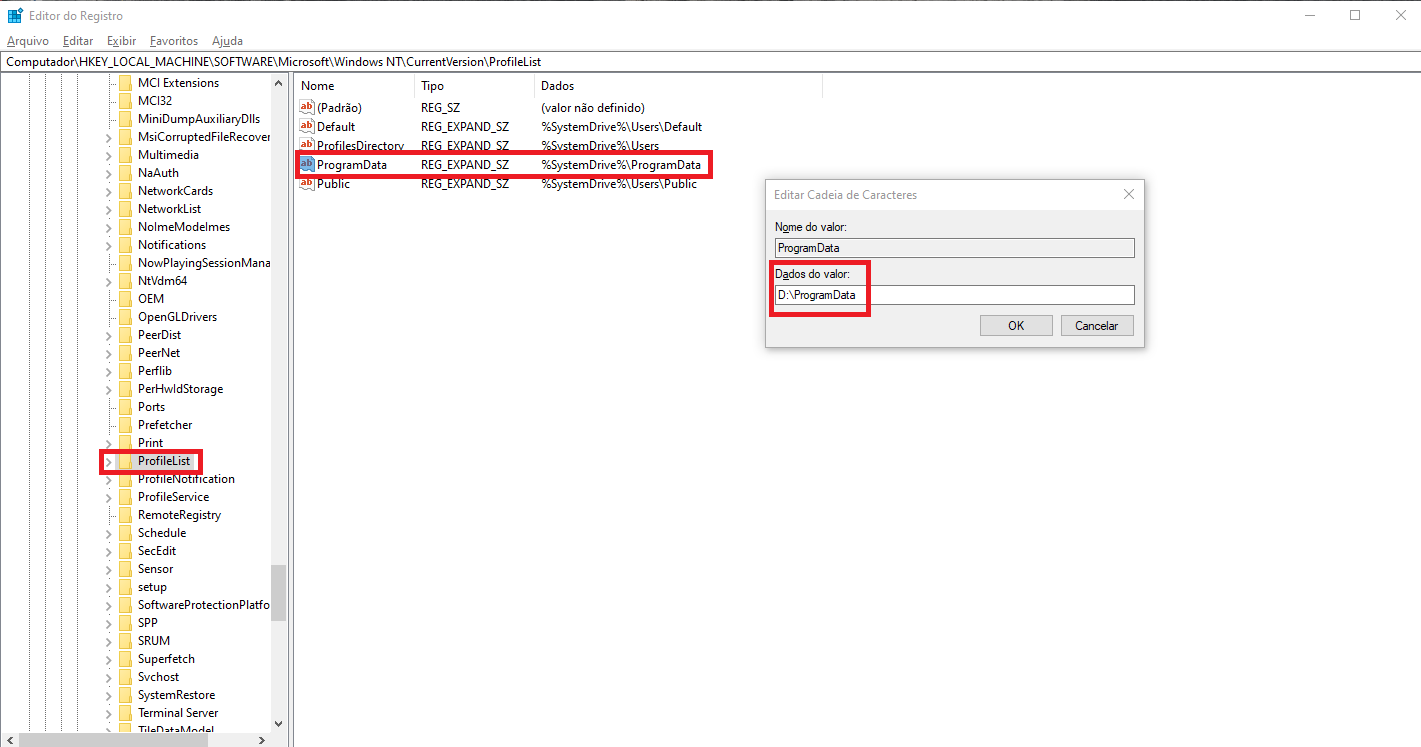The image size is (1421, 747).
Task: Click the (Padrão) registry value icon
Action: tap(307, 107)
